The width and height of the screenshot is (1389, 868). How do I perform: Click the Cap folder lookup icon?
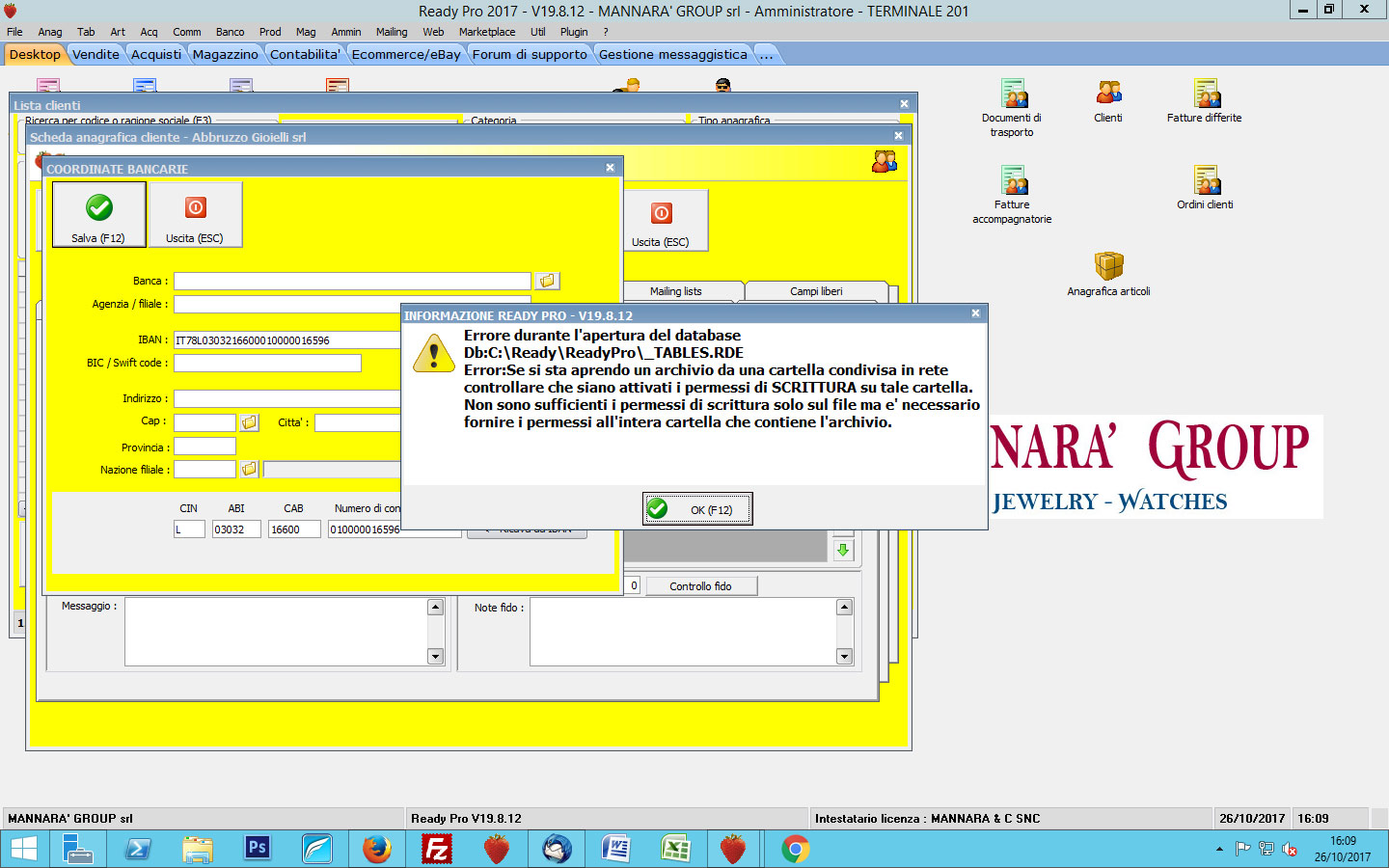point(249,422)
